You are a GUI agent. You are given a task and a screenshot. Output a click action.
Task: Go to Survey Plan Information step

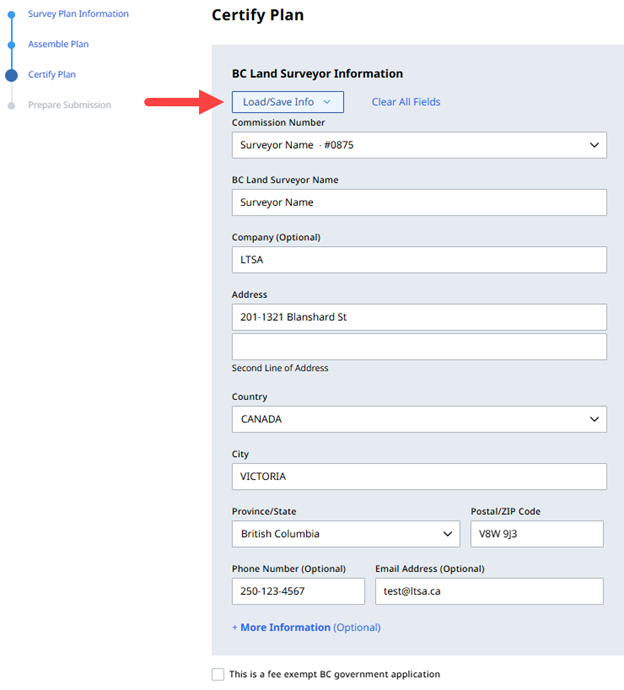[78, 14]
